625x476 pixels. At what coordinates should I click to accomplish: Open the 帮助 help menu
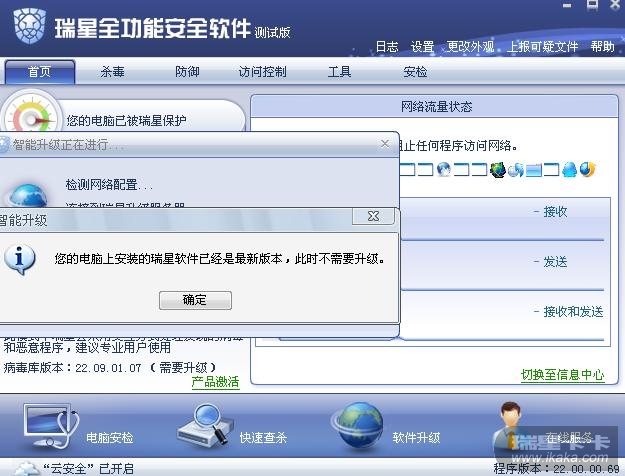click(602, 47)
